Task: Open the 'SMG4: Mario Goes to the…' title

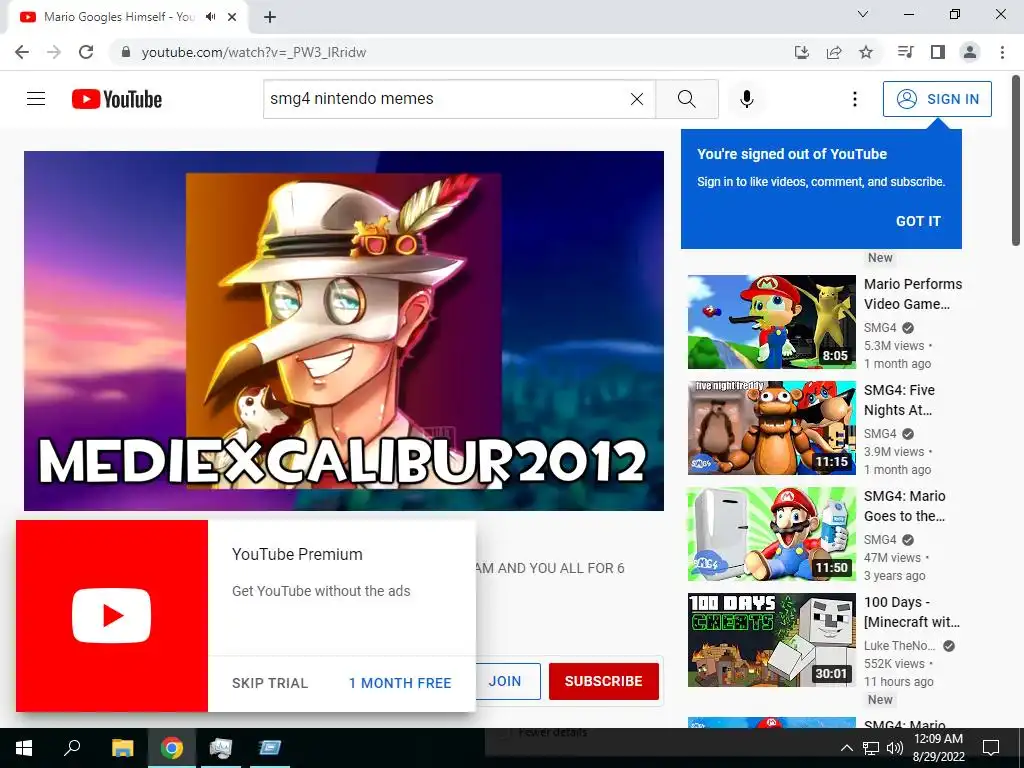Action: click(904, 505)
